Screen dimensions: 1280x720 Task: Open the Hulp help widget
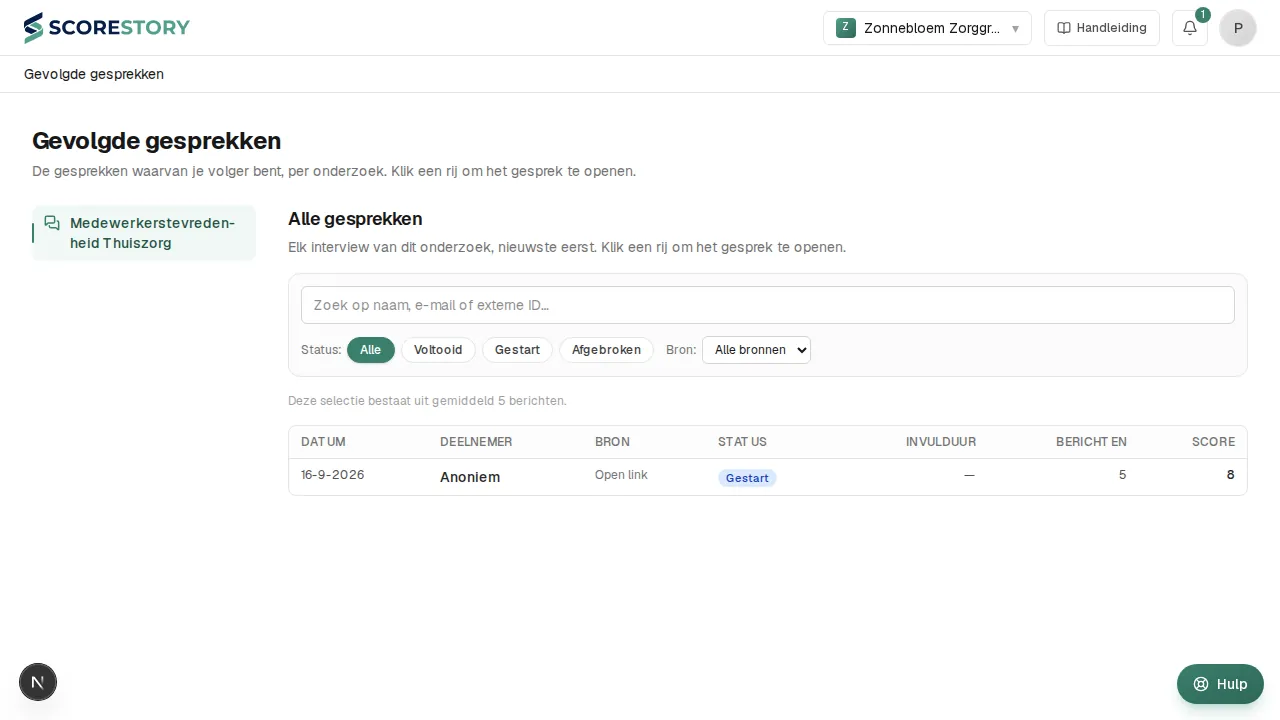click(1220, 684)
